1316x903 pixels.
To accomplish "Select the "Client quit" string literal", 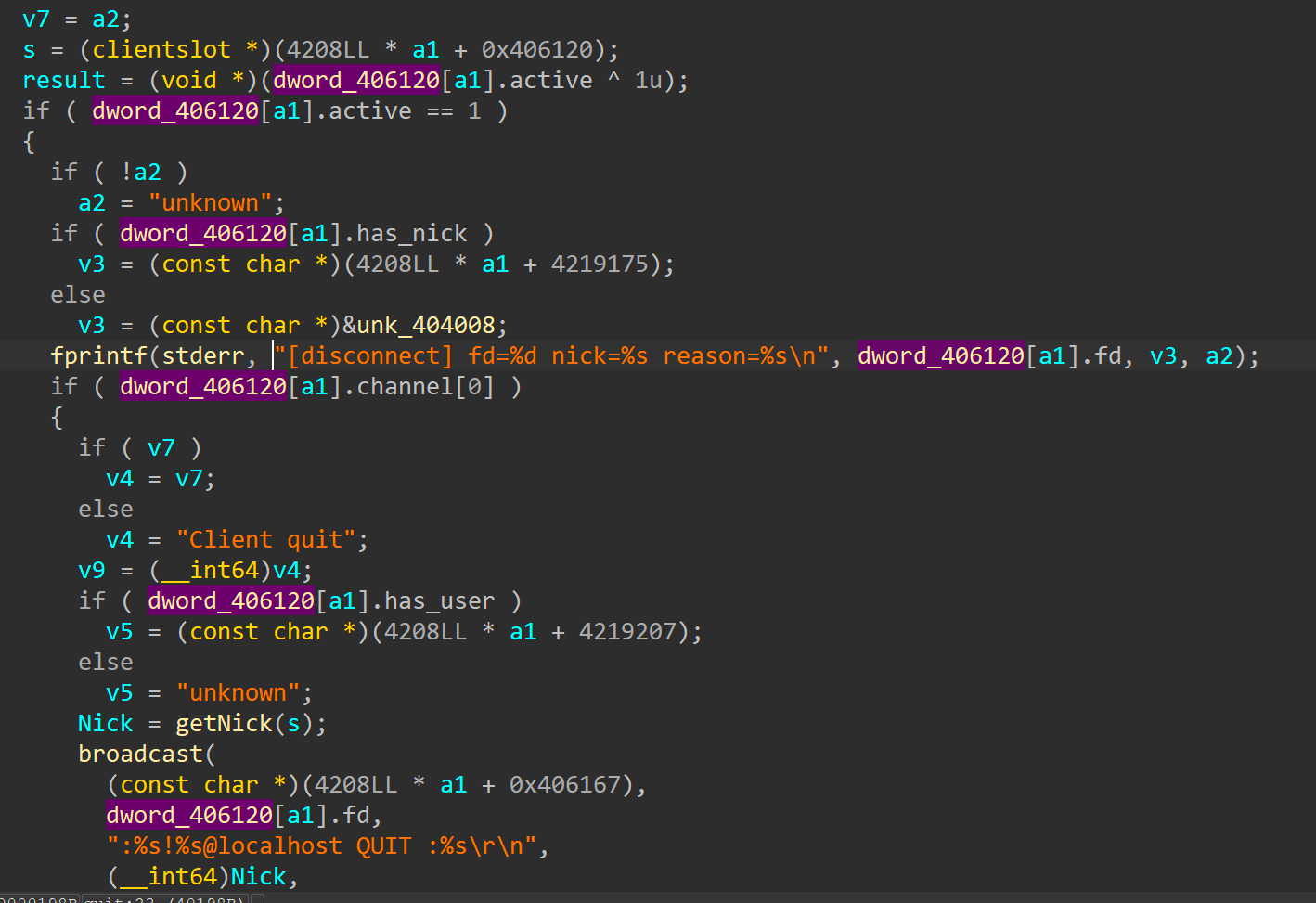I will click(266, 539).
